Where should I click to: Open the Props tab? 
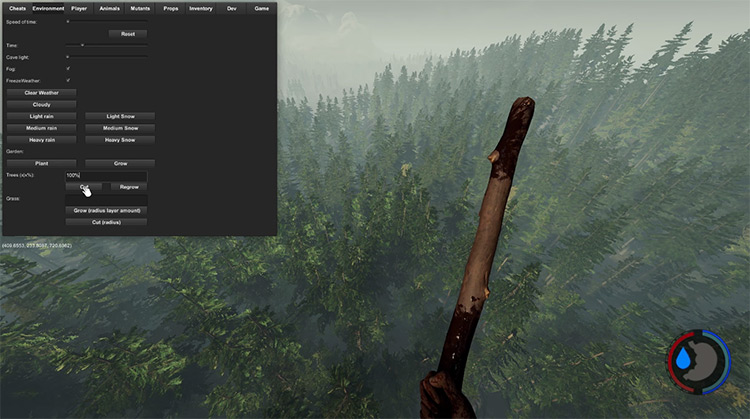(x=171, y=9)
